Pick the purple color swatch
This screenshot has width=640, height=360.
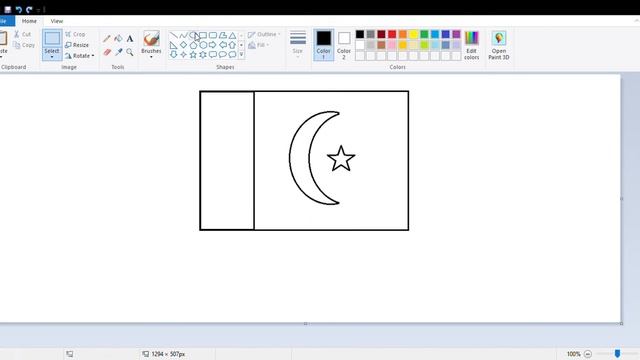point(456,34)
